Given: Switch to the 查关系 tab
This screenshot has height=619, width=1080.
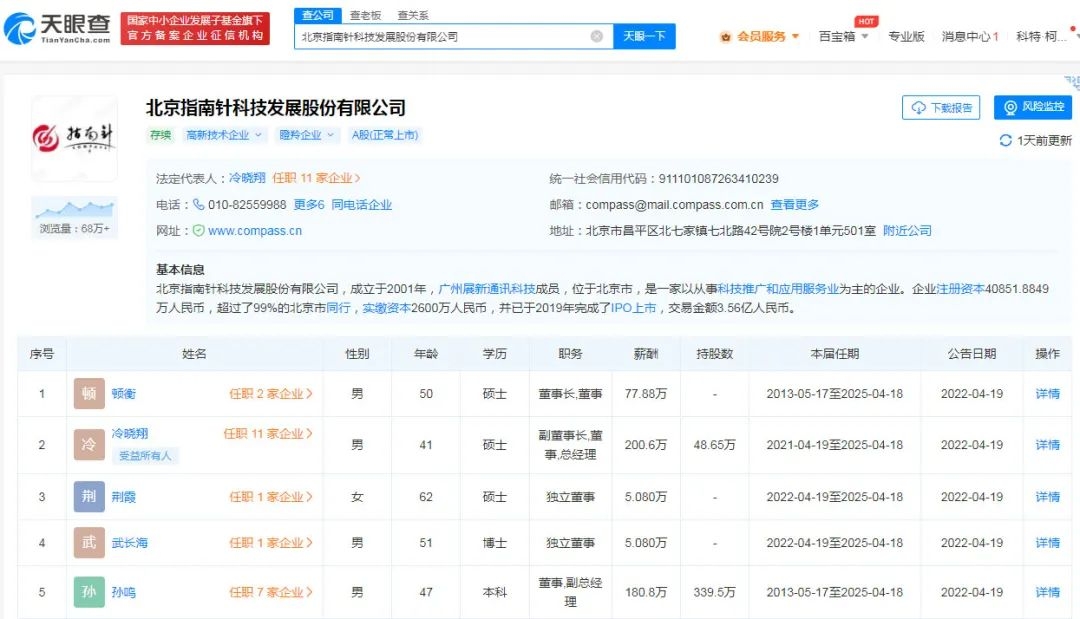Looking at the screenshot, I should [x=413, y=15].
